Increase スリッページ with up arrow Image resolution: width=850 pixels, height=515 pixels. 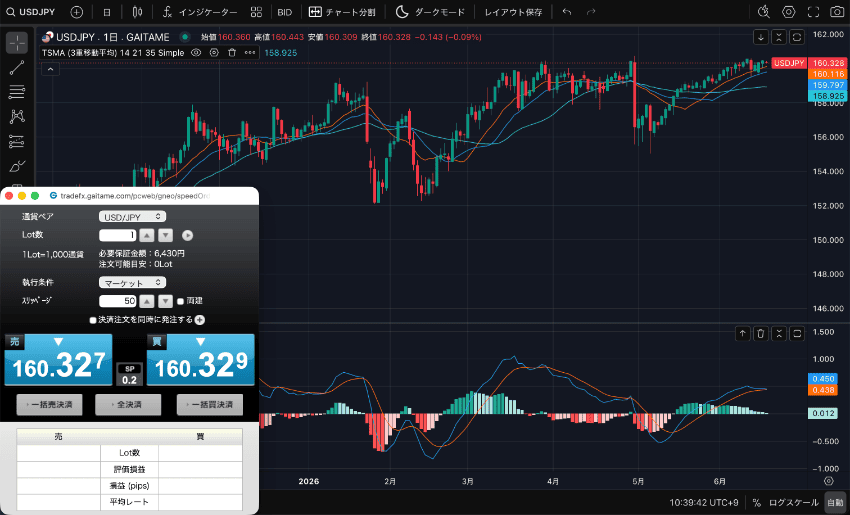point(147,301)
